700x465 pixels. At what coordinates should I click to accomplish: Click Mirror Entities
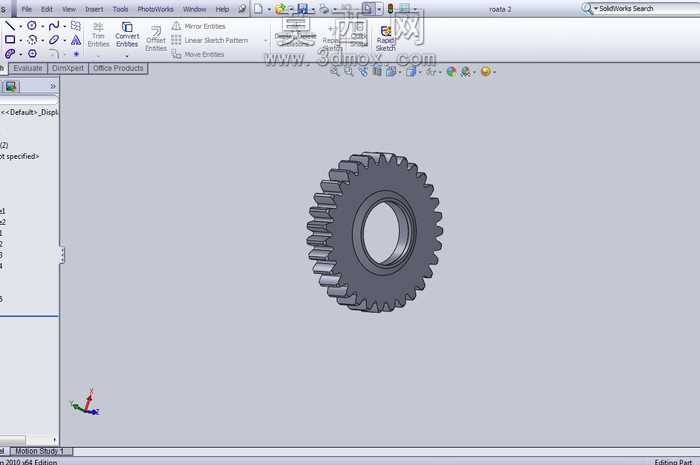pos(199,26)
